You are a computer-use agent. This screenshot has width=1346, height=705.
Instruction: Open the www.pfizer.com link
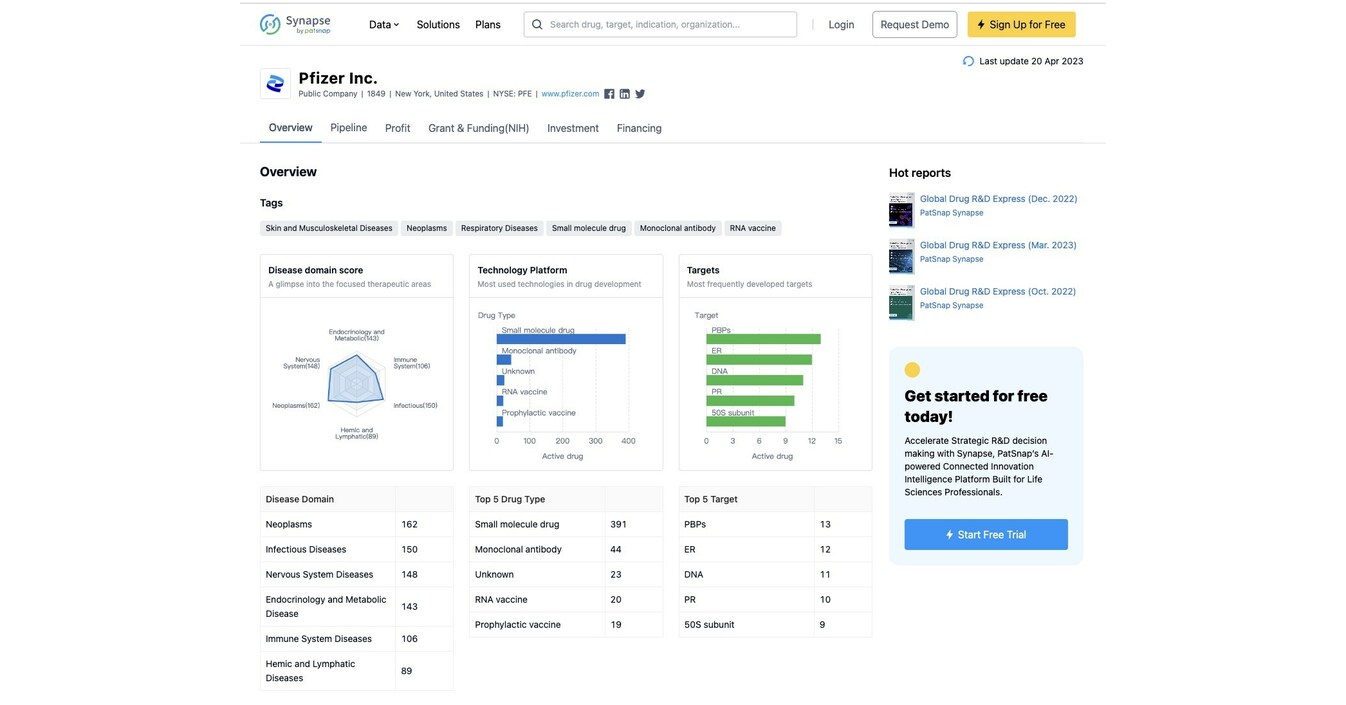(x=570, y=91)
